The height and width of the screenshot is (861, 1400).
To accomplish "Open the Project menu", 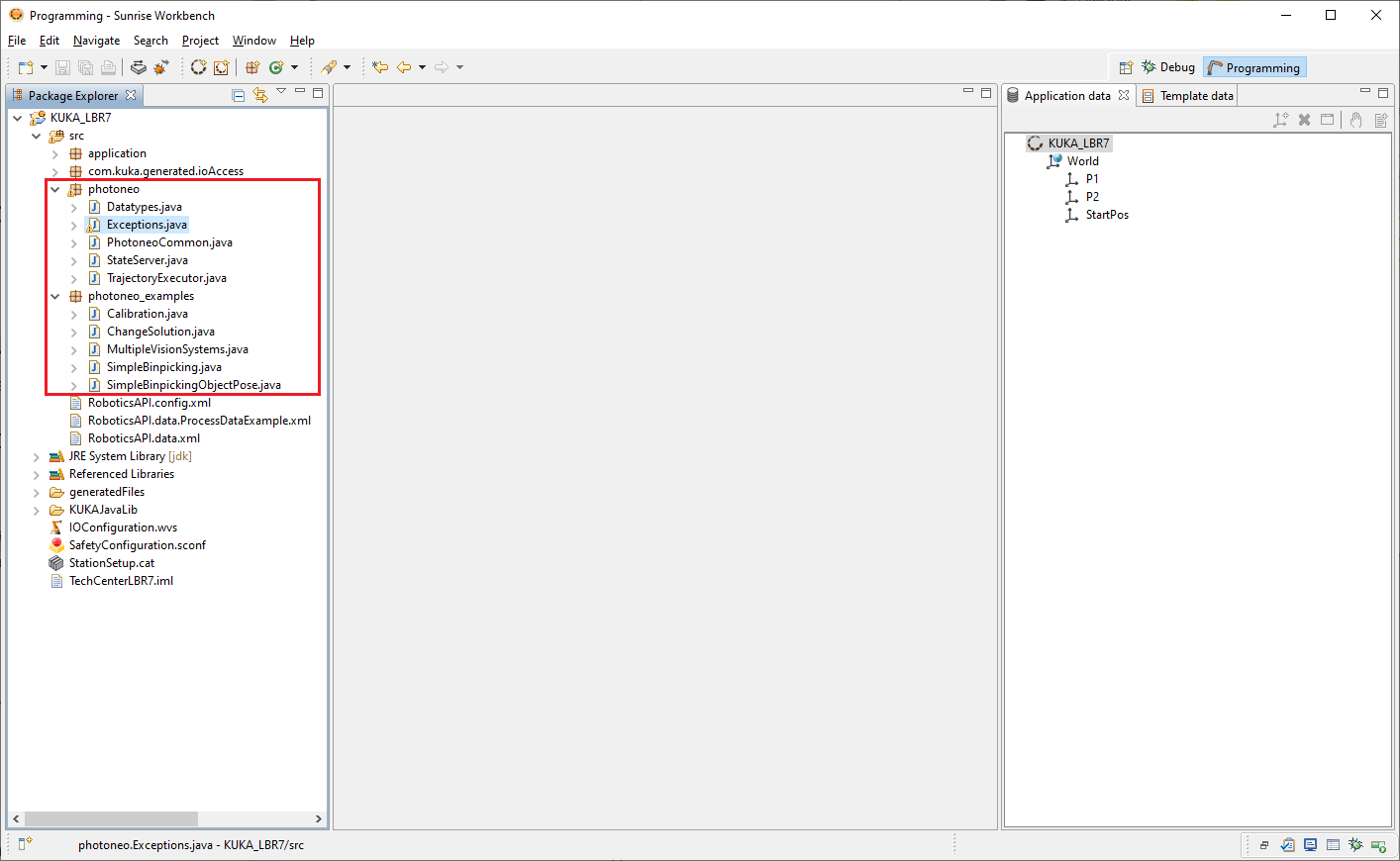I will coord(200,41).
